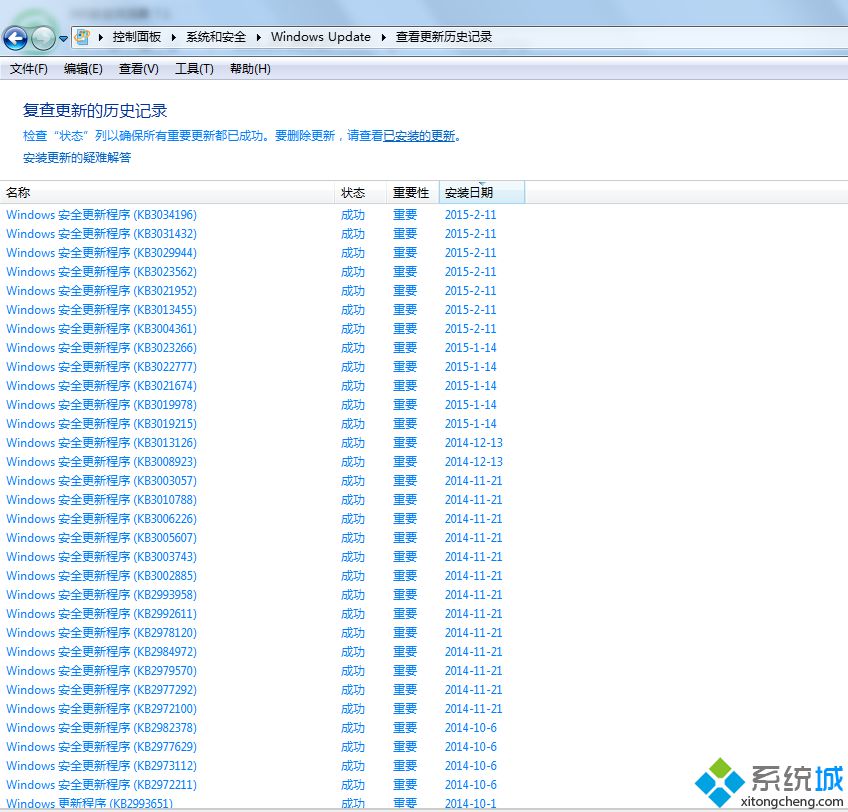Sort list by 安装日期 column header
This screenshot has height=812, width=848.
click(x=482, y=193)
